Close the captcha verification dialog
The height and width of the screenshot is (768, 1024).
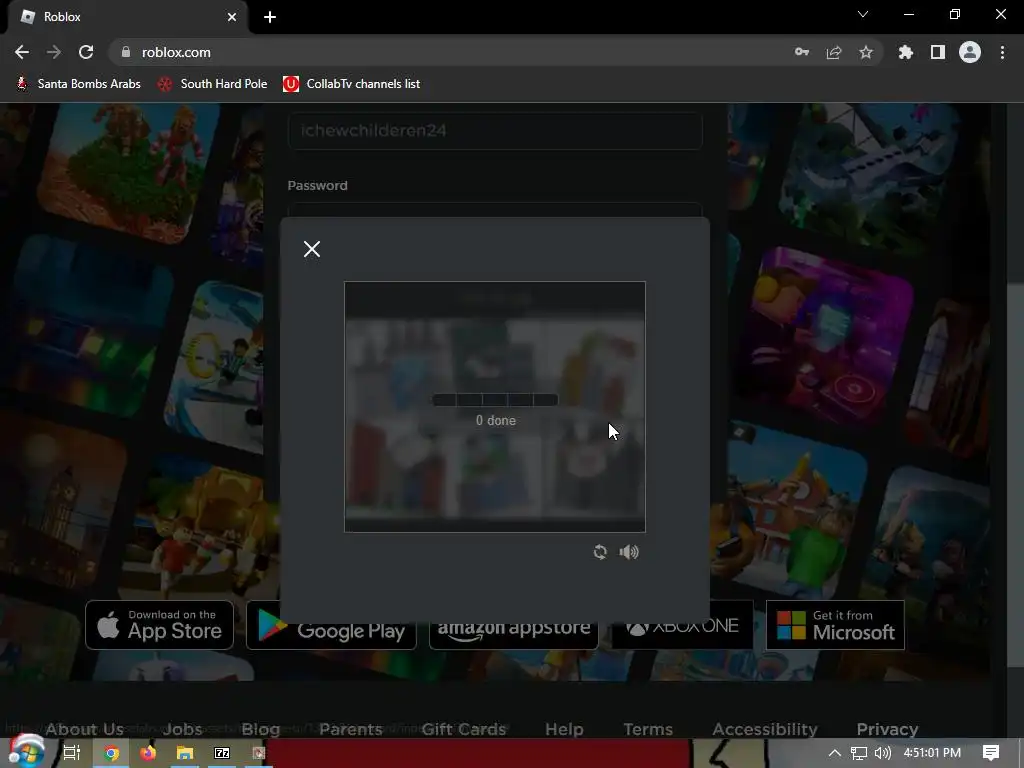(x=312, y=249)
